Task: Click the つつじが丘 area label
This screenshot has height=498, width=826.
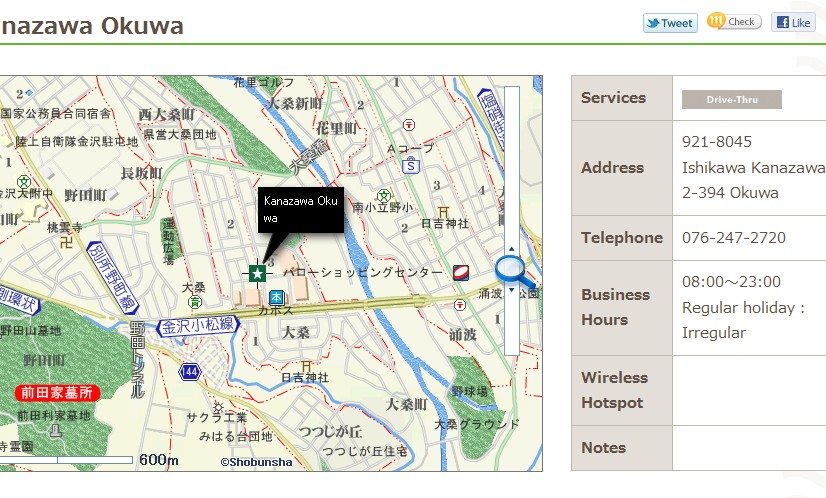Action: tap(330, 432)
